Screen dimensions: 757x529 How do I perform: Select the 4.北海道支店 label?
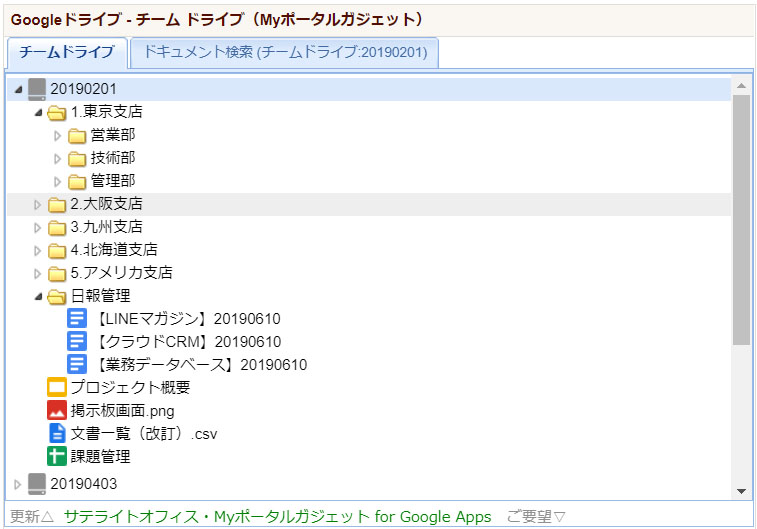(114, 250)
